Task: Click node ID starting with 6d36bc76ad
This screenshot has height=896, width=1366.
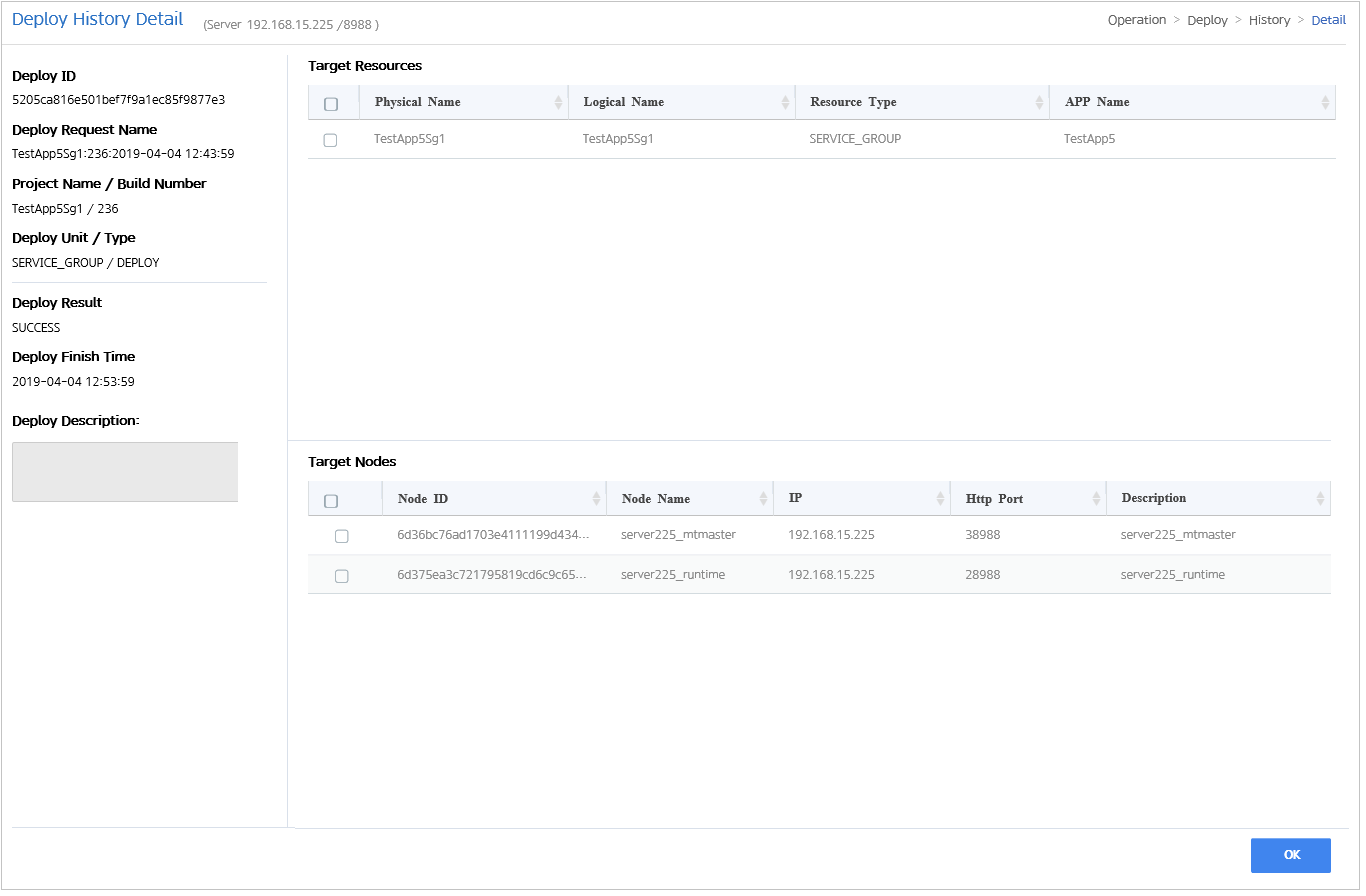Action: 493,535
